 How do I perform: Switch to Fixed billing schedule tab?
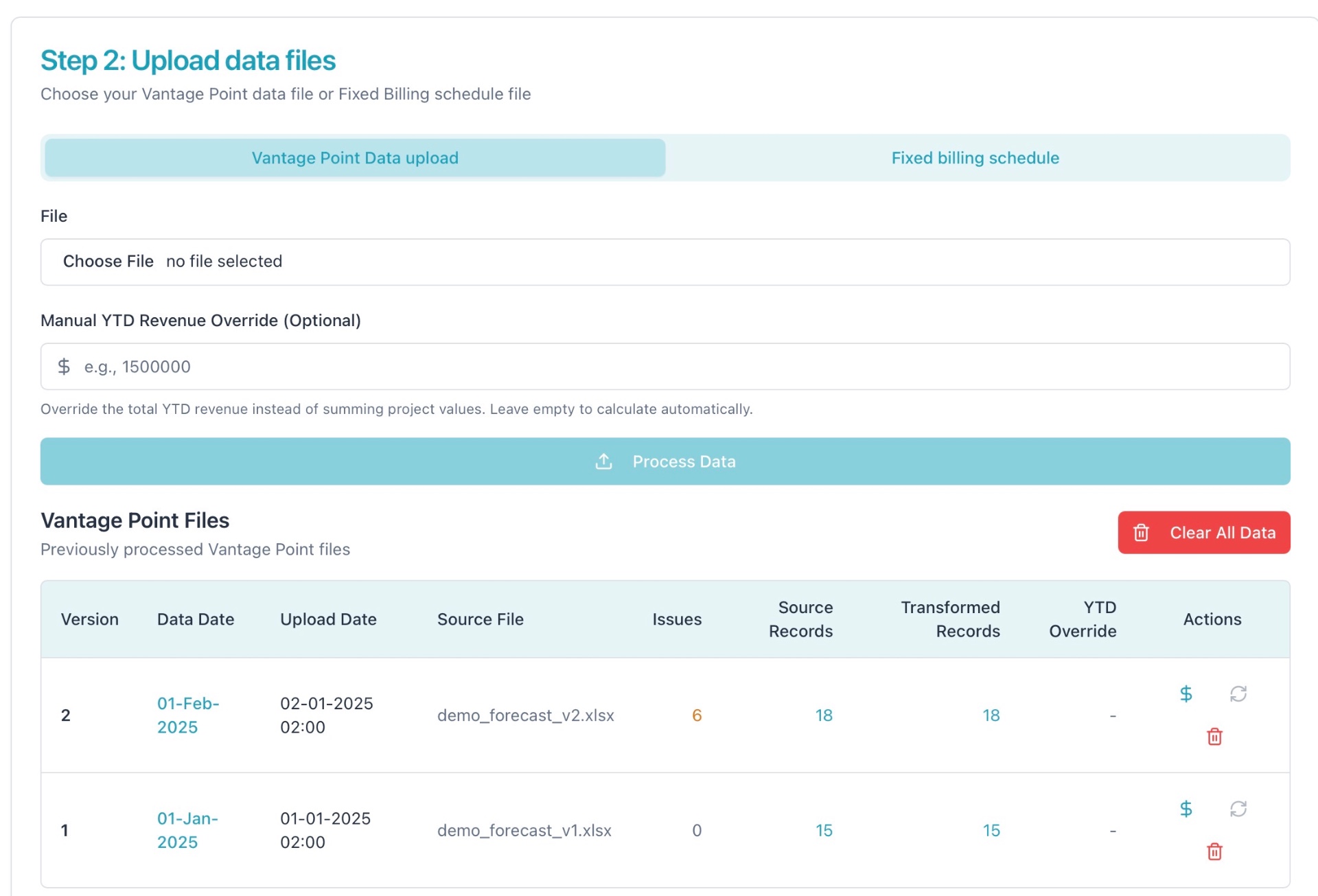pos(975,158)
